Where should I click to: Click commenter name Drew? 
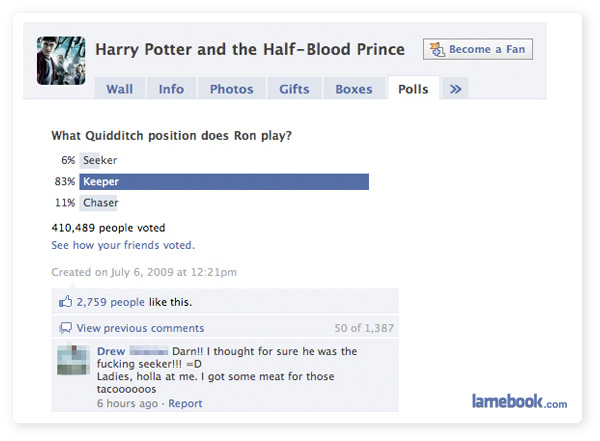tap(111, 352)
